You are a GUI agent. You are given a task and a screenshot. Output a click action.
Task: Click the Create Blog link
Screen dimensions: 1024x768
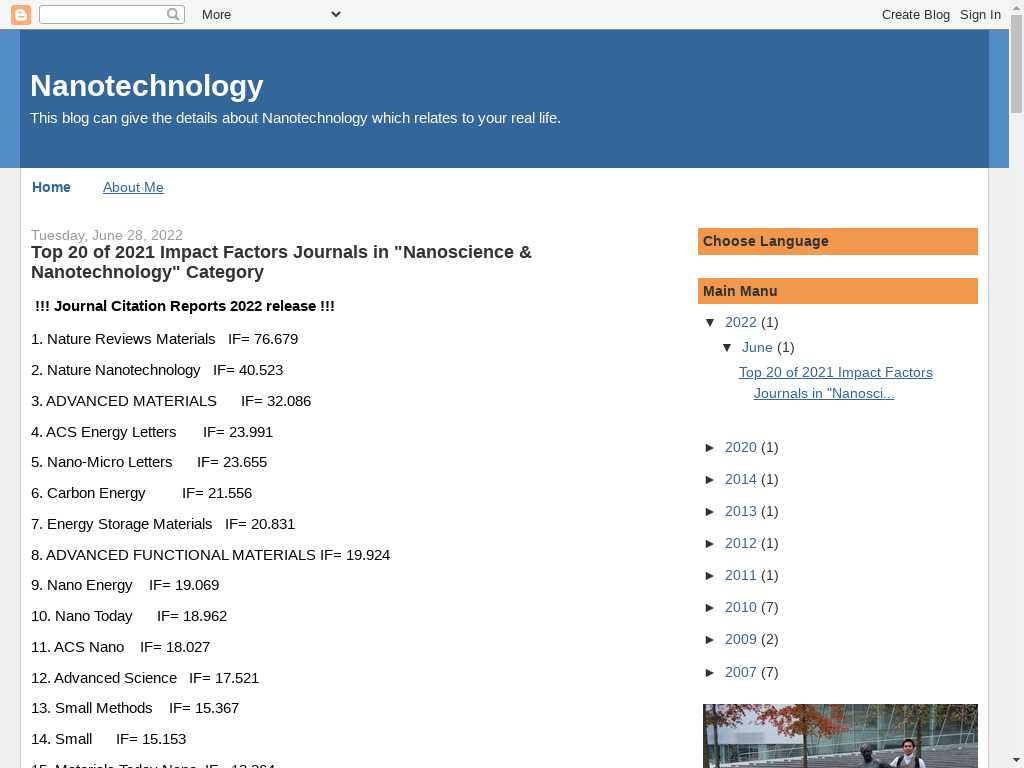(x=916, y=14)
